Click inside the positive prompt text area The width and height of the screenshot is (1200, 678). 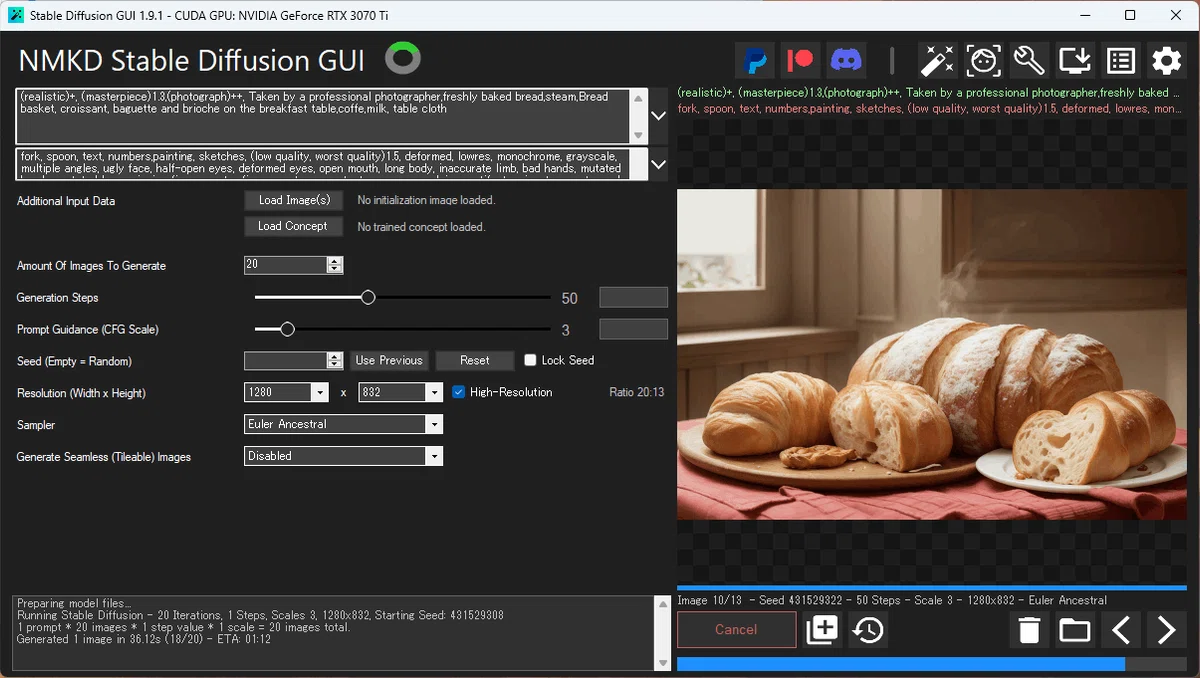click(x=323, y=116)
